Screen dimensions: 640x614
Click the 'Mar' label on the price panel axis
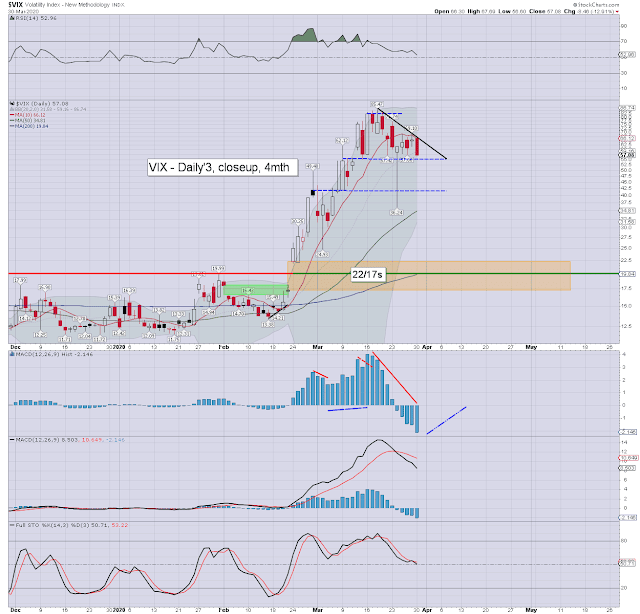point(318,347)
